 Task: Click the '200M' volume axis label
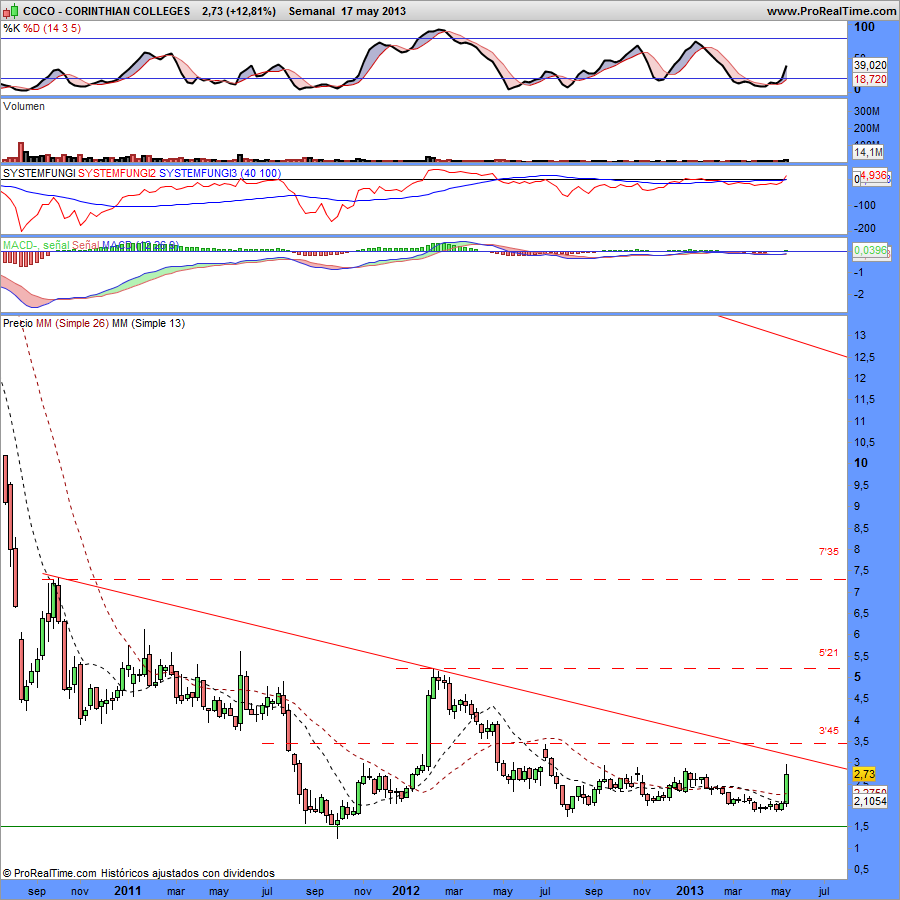[x=867, y=128]
